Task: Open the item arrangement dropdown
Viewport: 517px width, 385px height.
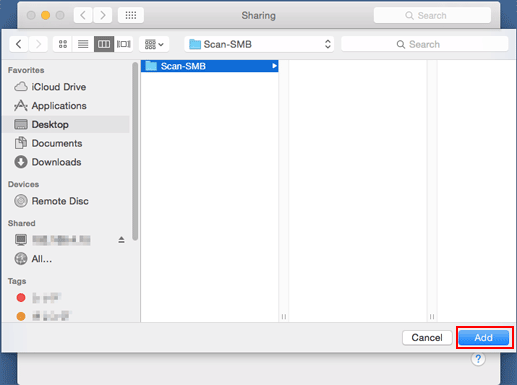Action: pyautogui.click(x=154, y=44)
